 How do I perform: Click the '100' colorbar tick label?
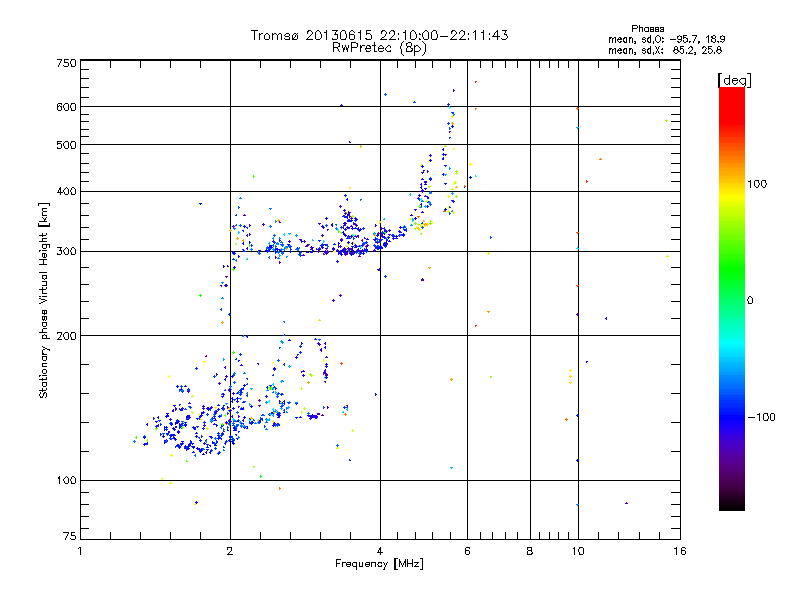(757, 184)
